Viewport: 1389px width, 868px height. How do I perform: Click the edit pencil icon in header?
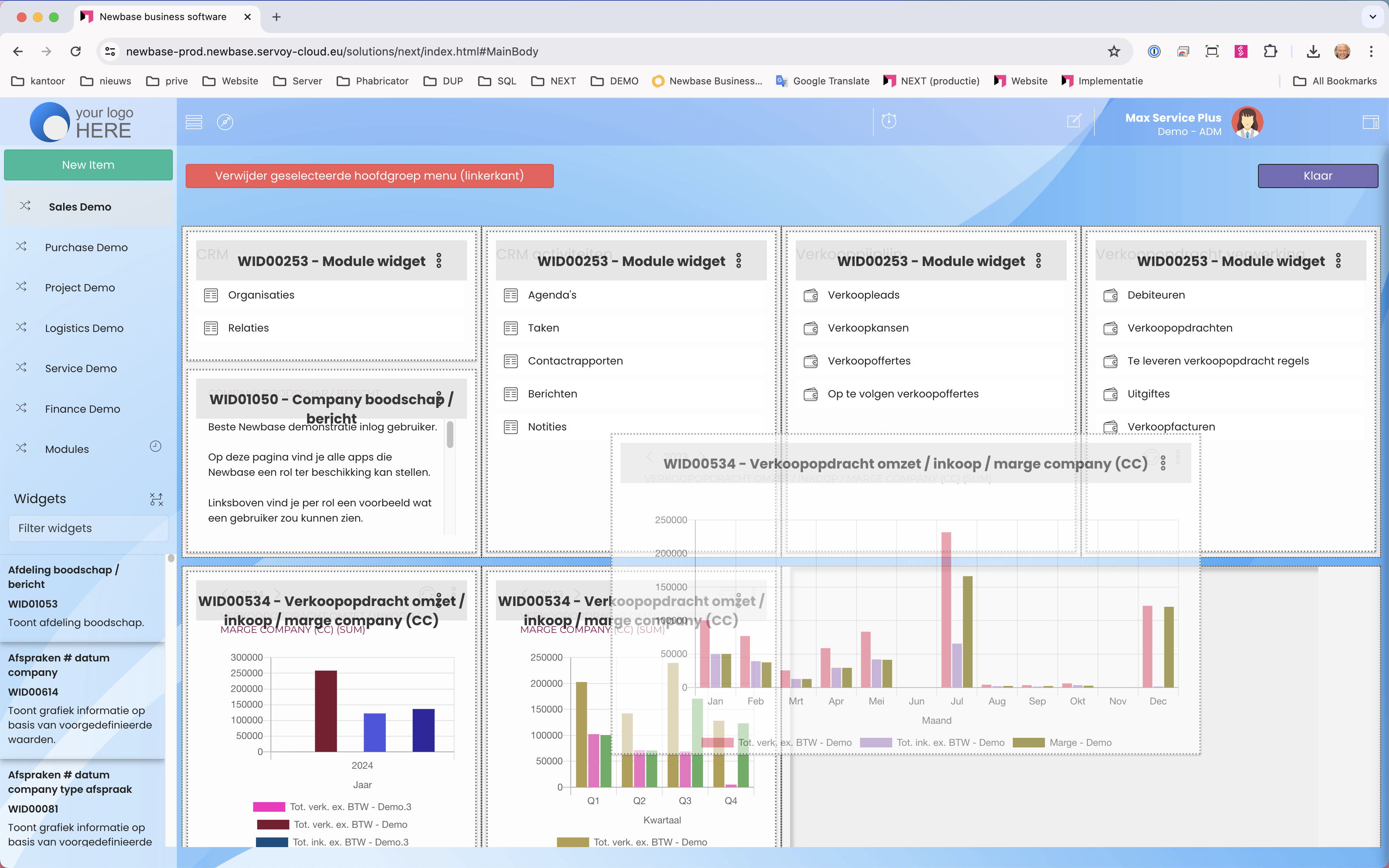click(x=1074, y=121)
